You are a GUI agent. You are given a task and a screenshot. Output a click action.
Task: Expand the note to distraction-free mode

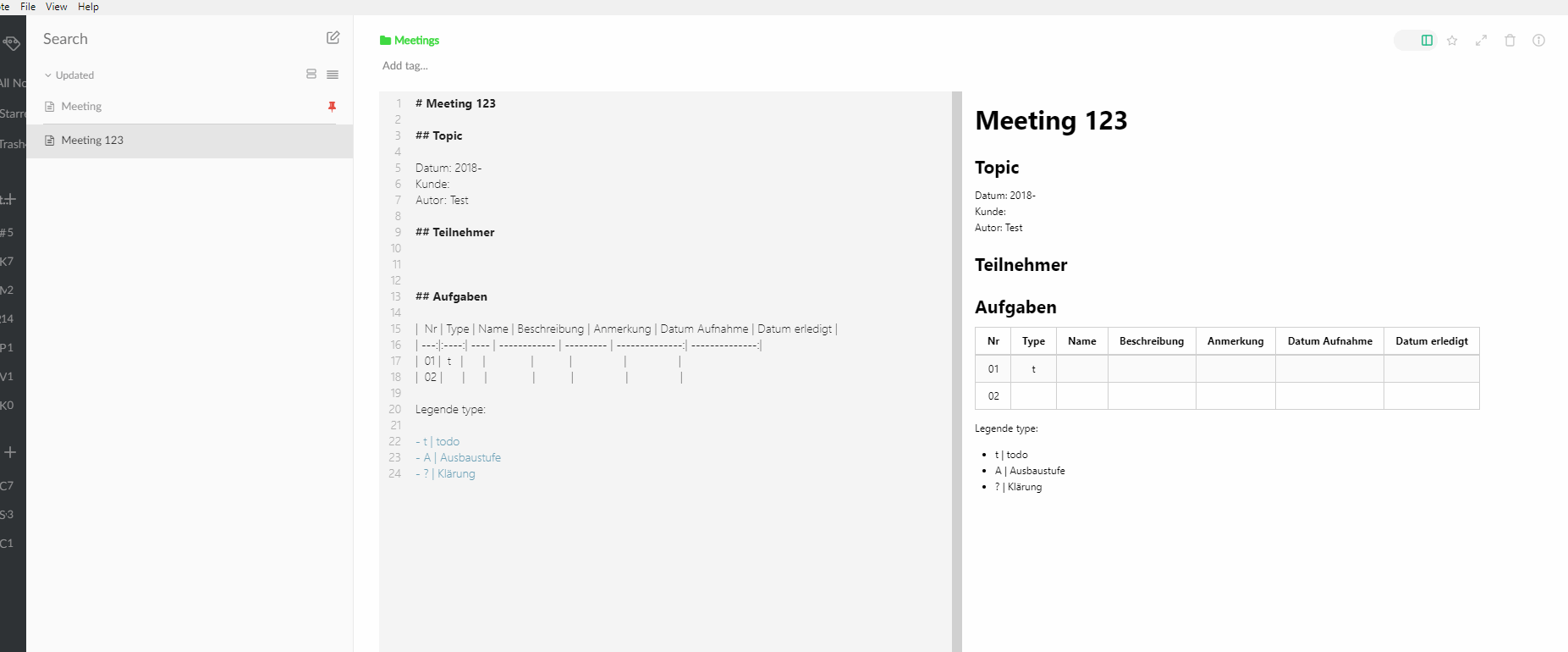[1481, 40]
